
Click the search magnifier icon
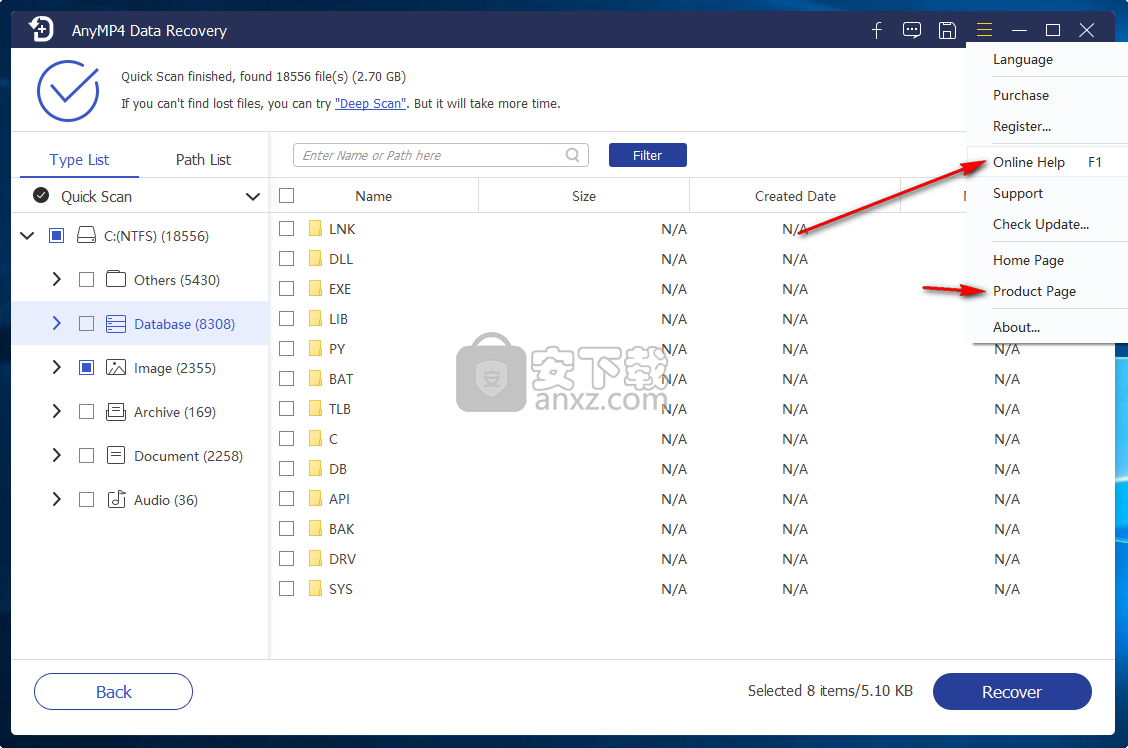573,155
